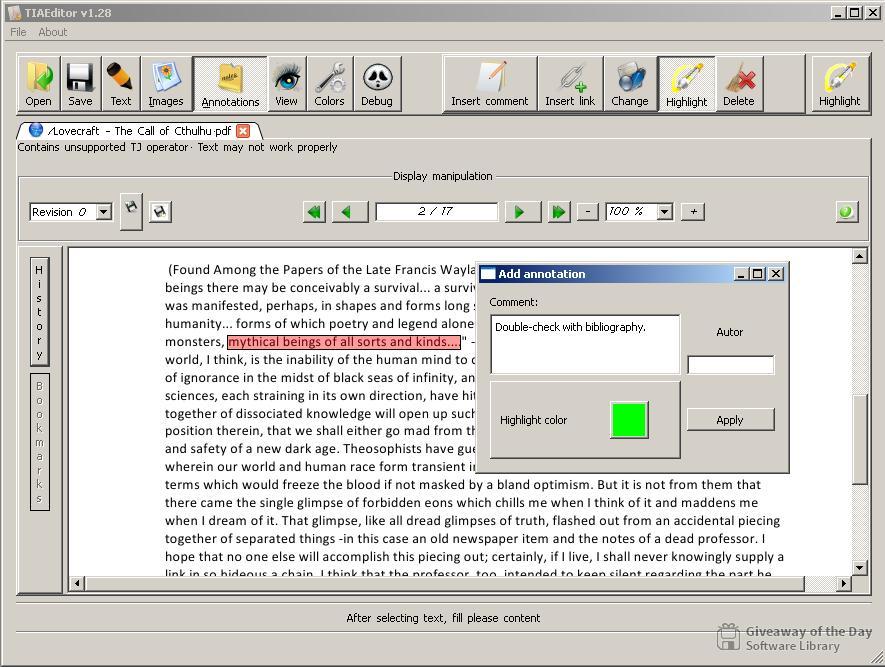Expand the Revision dropdown

tap(103, 212)
